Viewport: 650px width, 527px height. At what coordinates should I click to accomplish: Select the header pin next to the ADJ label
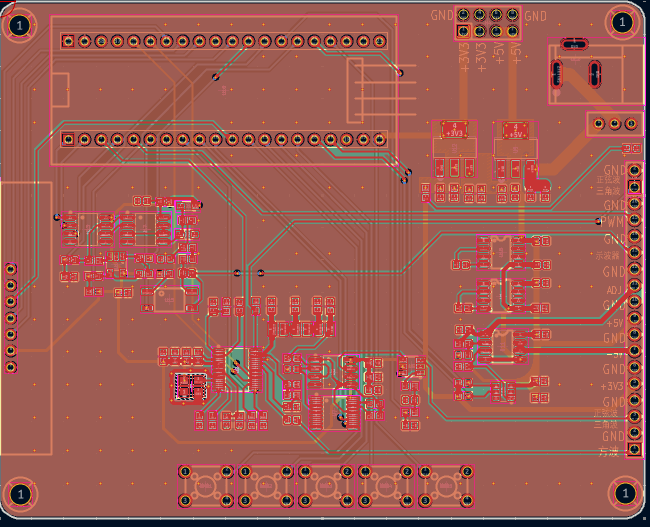tap(634, 285)
